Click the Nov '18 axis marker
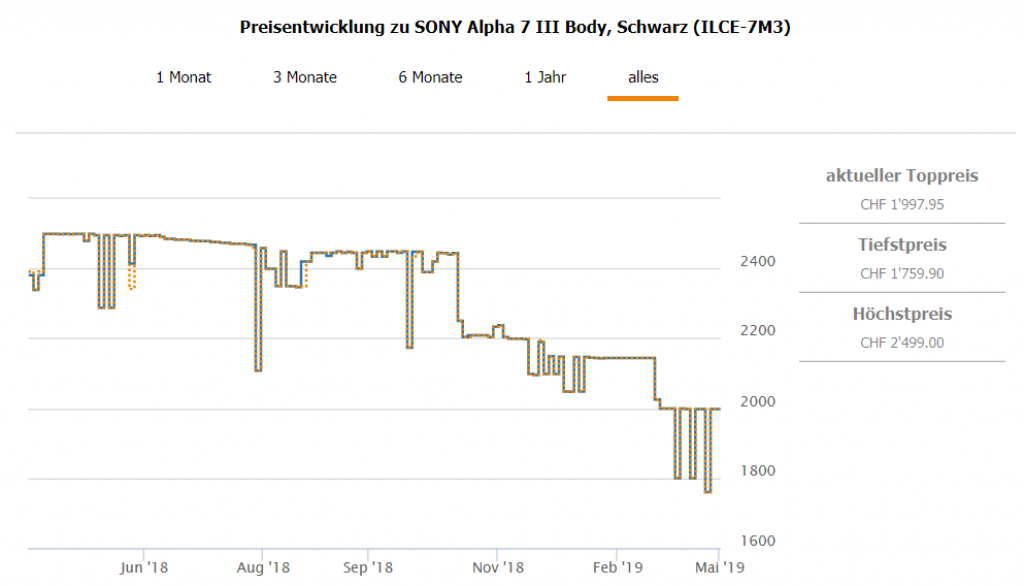 [498, 567]
